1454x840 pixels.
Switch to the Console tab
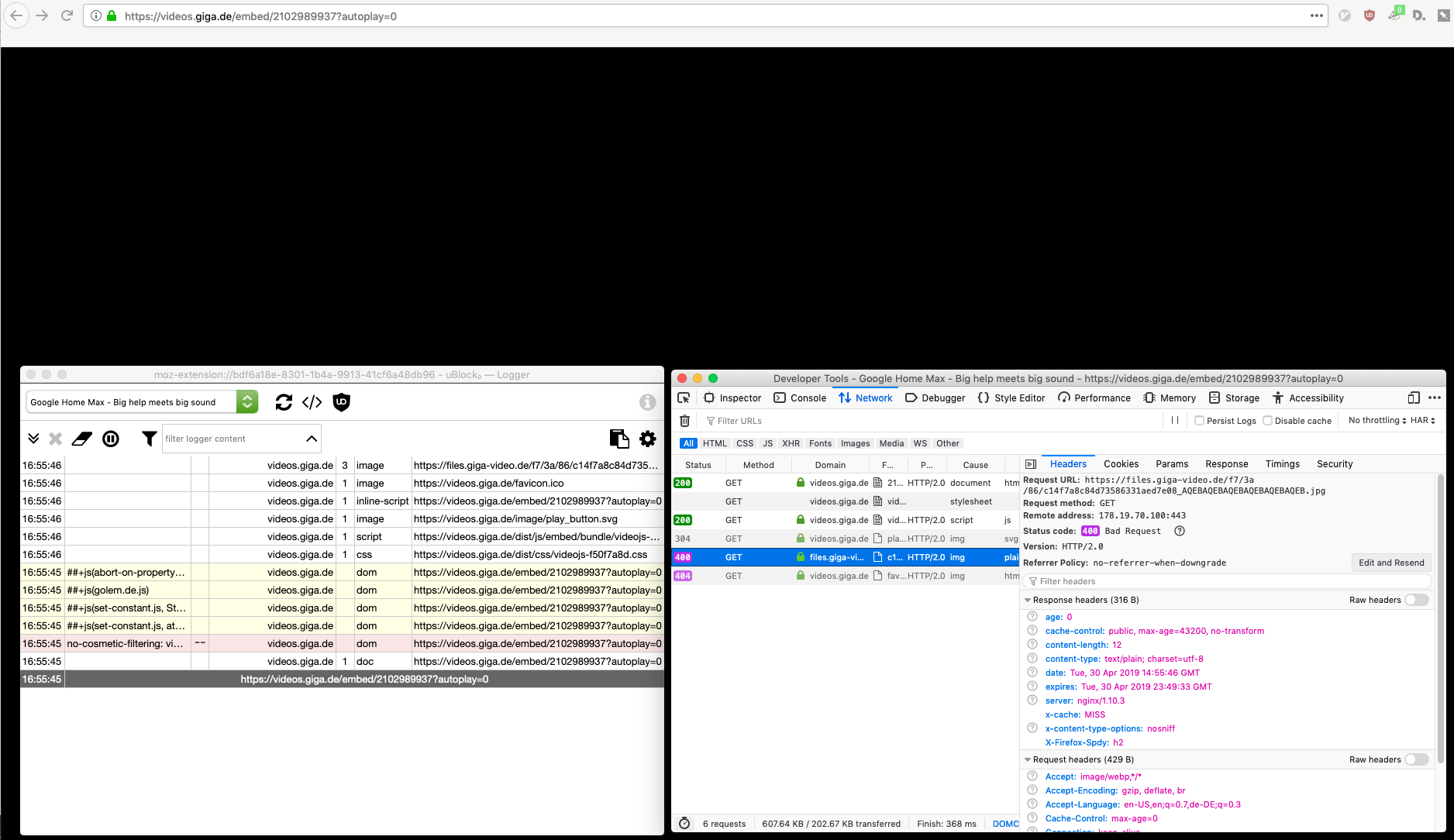pyautogui.click(x=800, y=398)
